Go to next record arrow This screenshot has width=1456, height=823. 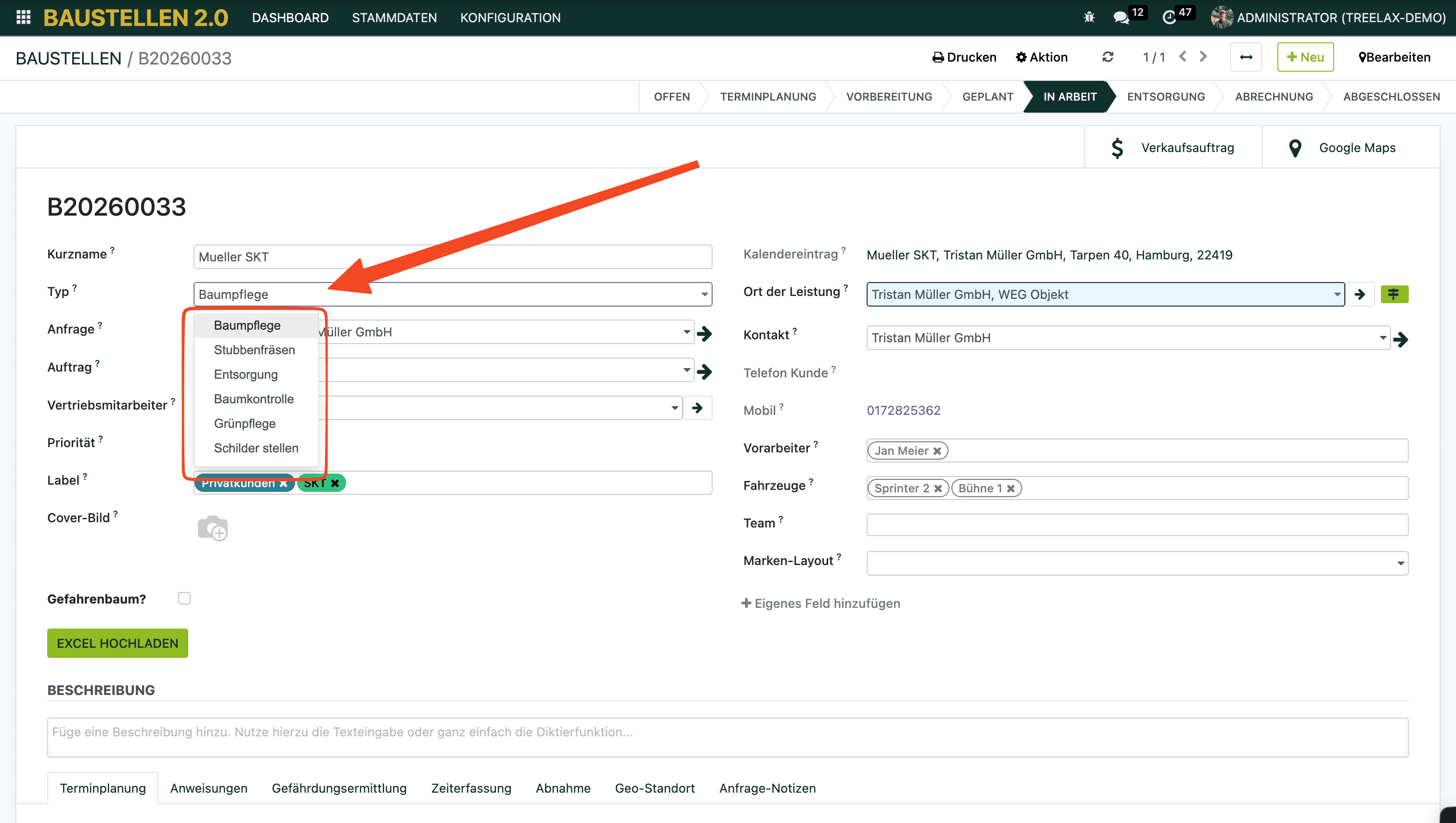pos(1203,56)
